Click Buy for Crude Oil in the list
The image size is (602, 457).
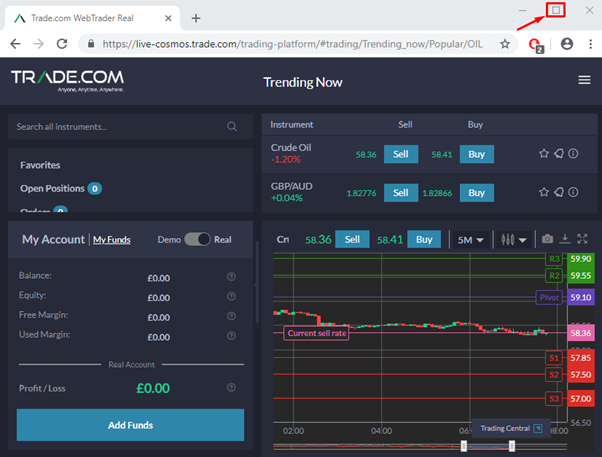[x=476, y=154]
